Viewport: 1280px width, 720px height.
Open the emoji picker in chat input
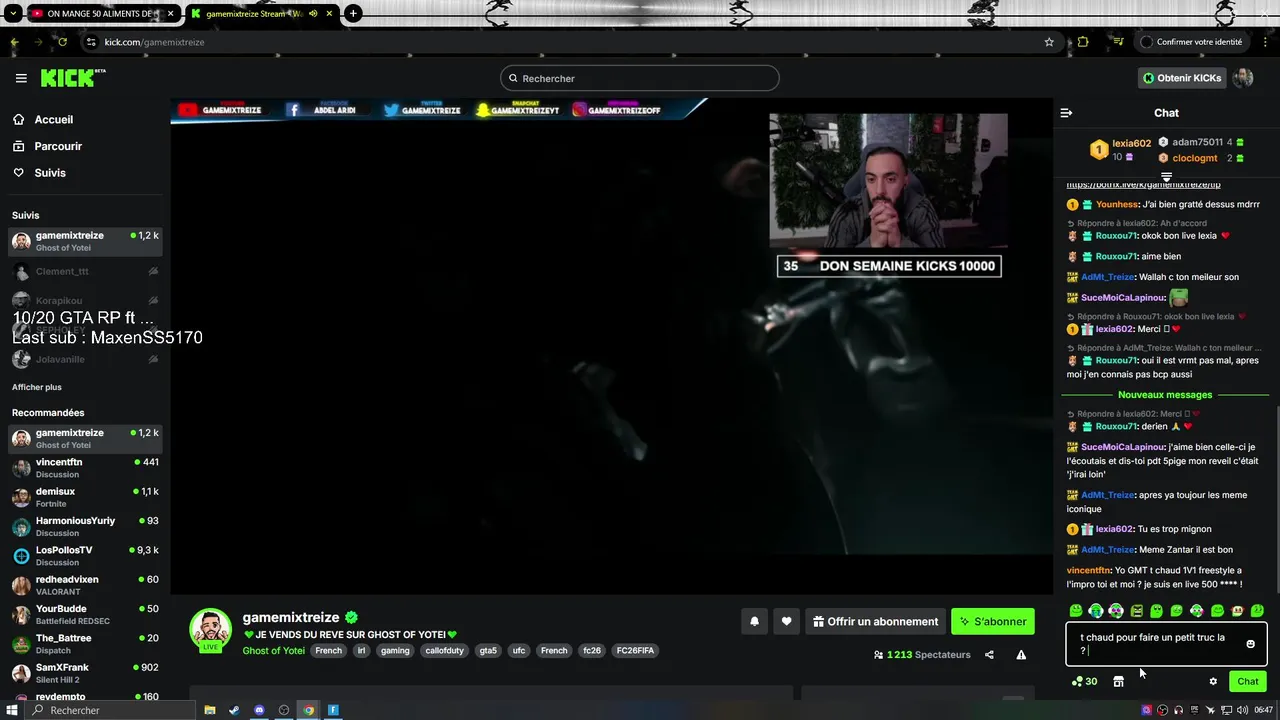[1250, 644]
